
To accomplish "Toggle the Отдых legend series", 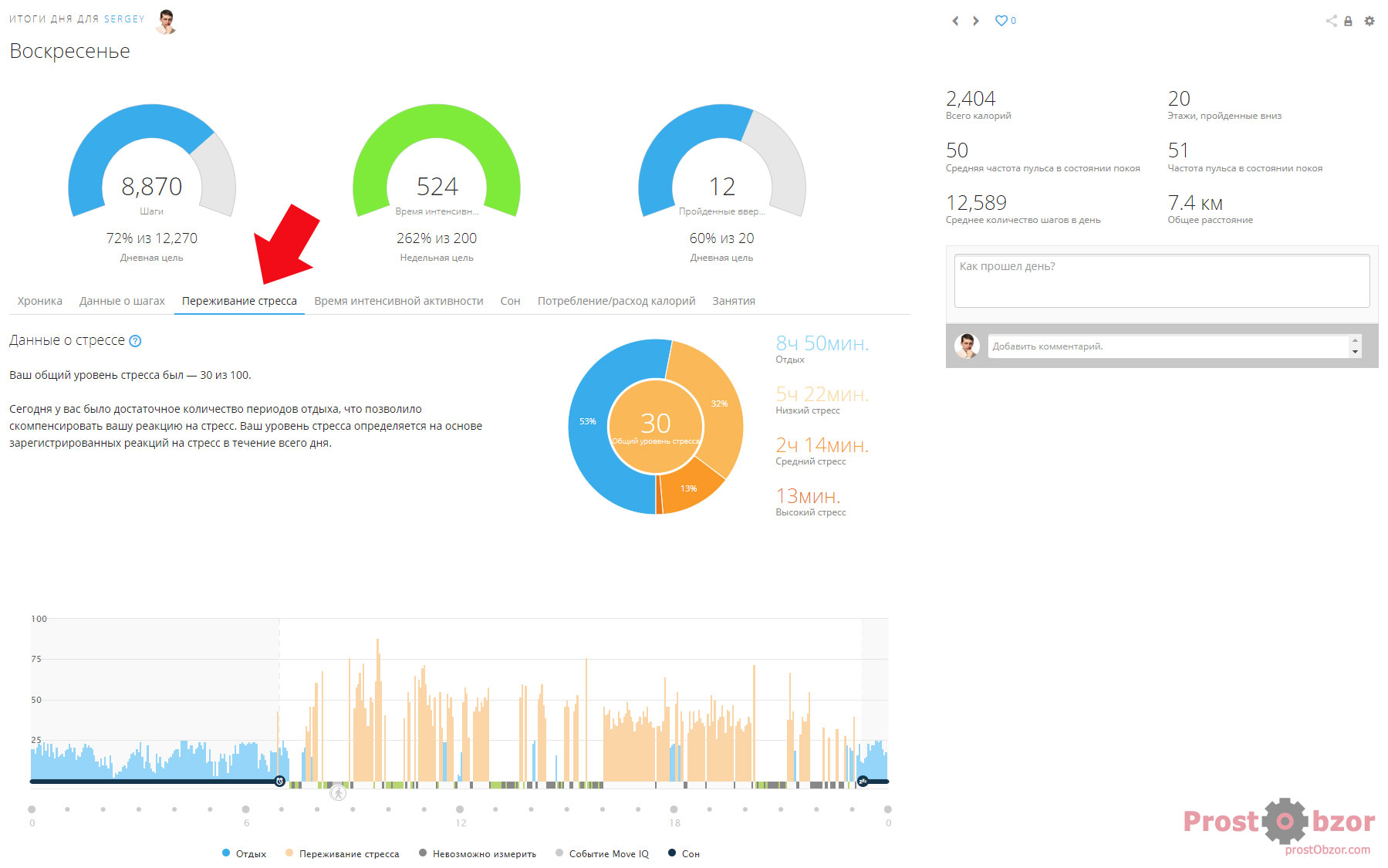I will [244, 853].
